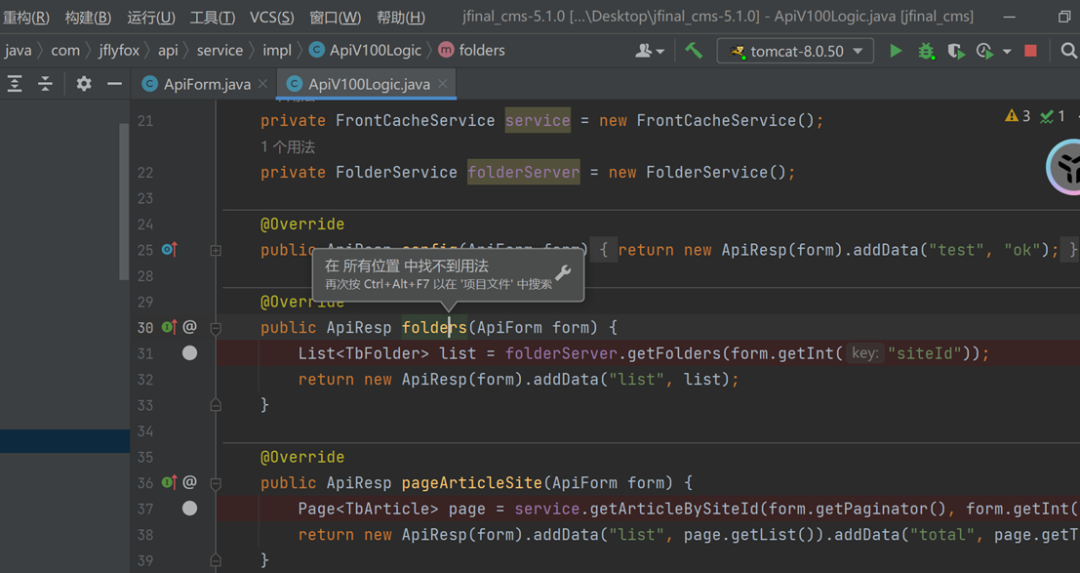Open project panel settings gear
This screenshot has width=1080, height=573.
pyautogui.click(x=84, y=84)
